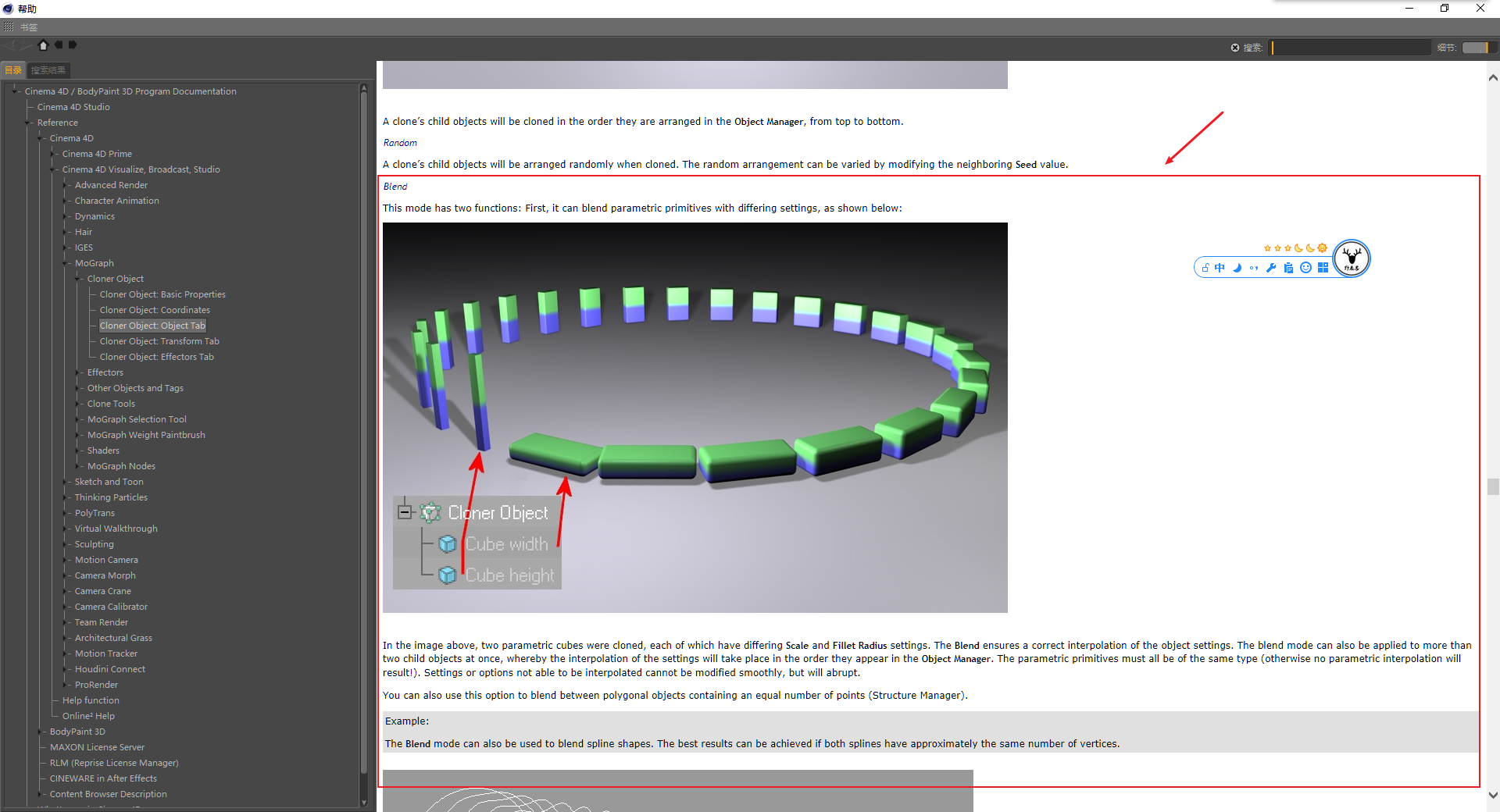1500x812 pixels.
Task: Select the IGES tree item
Action: (84, 248)
